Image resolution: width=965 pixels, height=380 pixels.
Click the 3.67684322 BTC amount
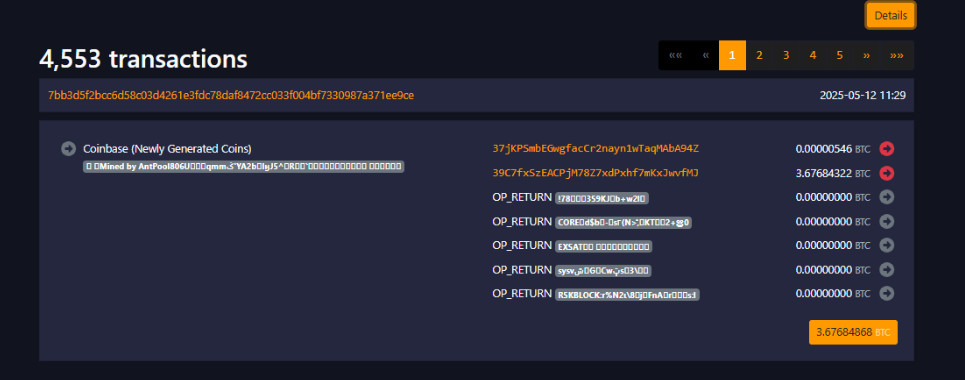click(x=833, y=173)
